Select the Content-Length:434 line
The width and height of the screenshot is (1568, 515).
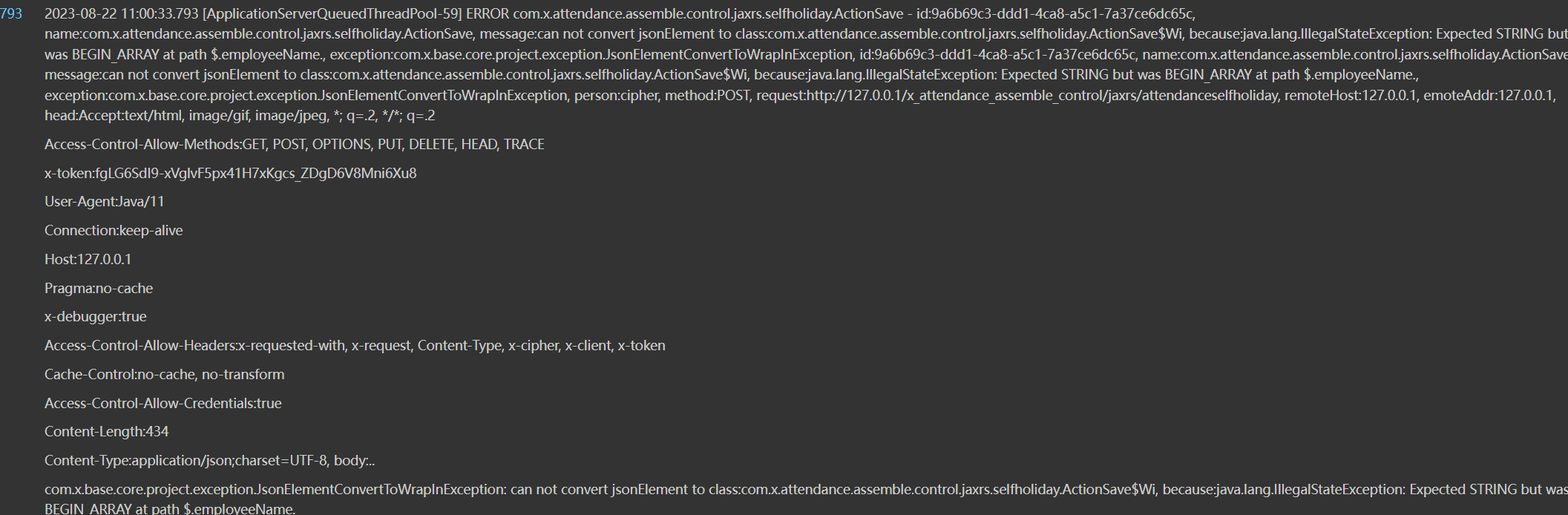coord(106,432)
